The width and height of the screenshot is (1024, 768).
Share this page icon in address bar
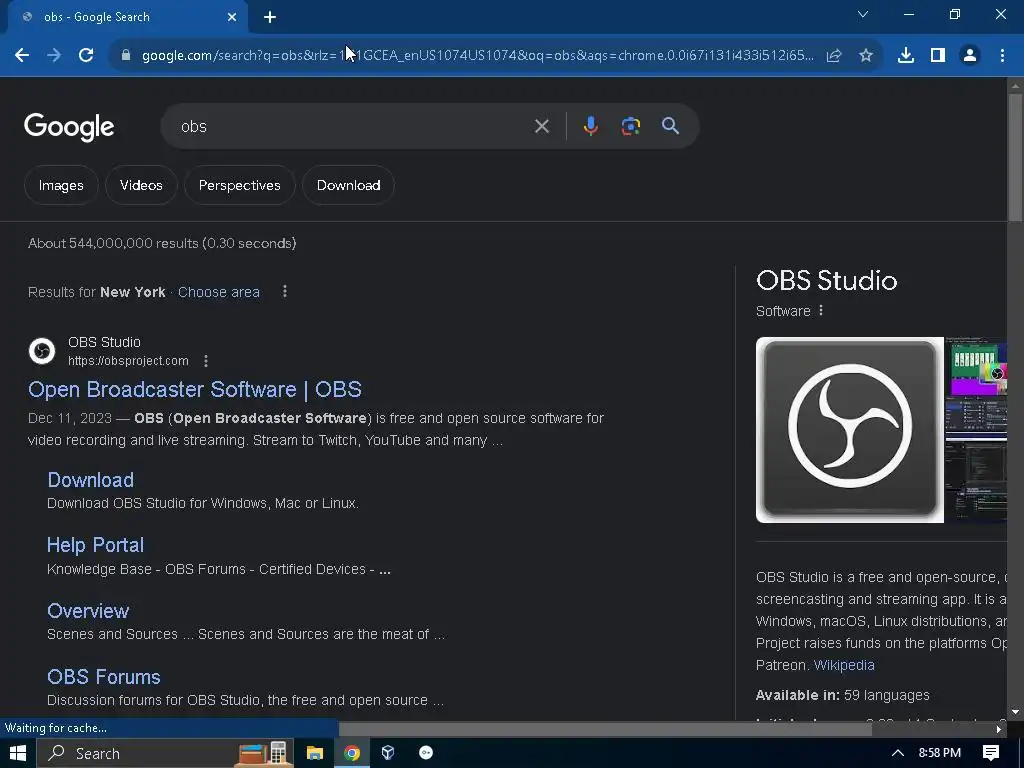[834, 56]
